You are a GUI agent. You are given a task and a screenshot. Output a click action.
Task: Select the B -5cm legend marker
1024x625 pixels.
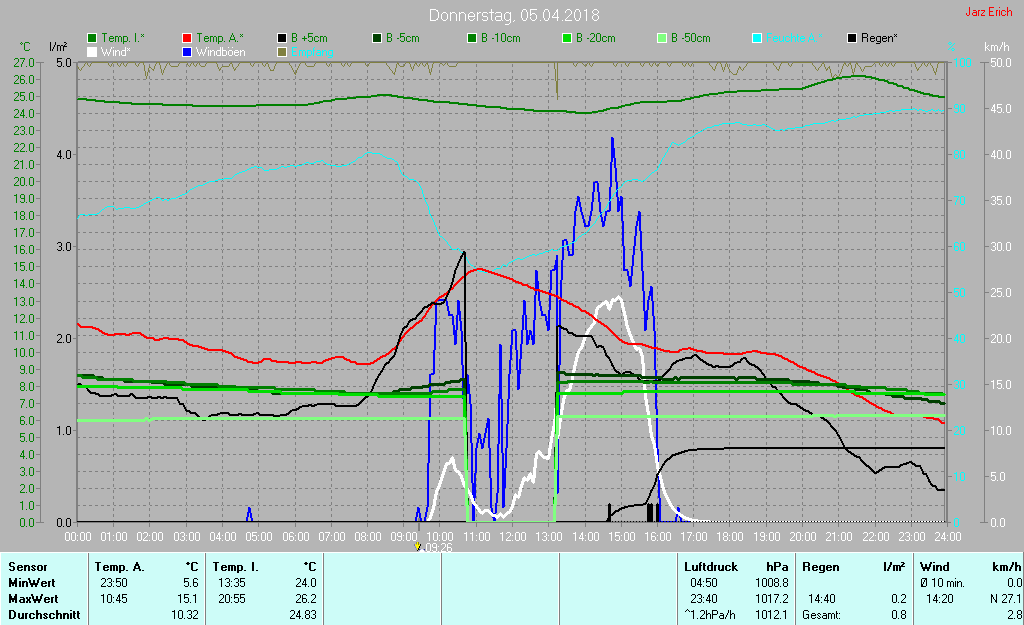pos(378,38)
